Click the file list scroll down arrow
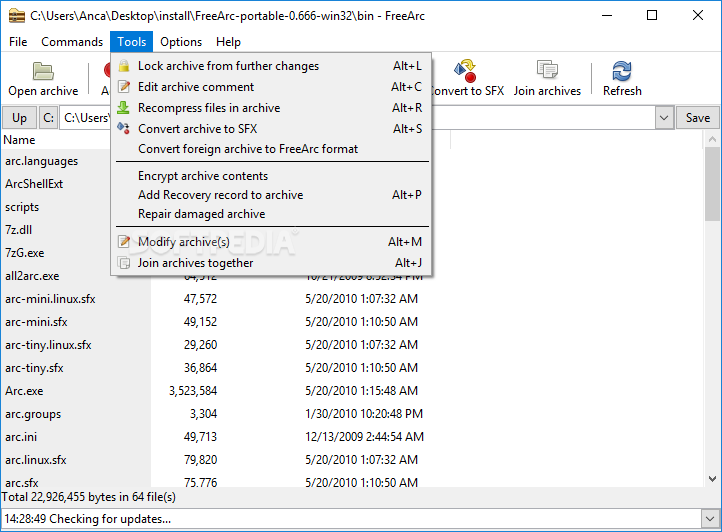Image resolution: width=722 pixels, height=532 pixels. tap(712, 479)
